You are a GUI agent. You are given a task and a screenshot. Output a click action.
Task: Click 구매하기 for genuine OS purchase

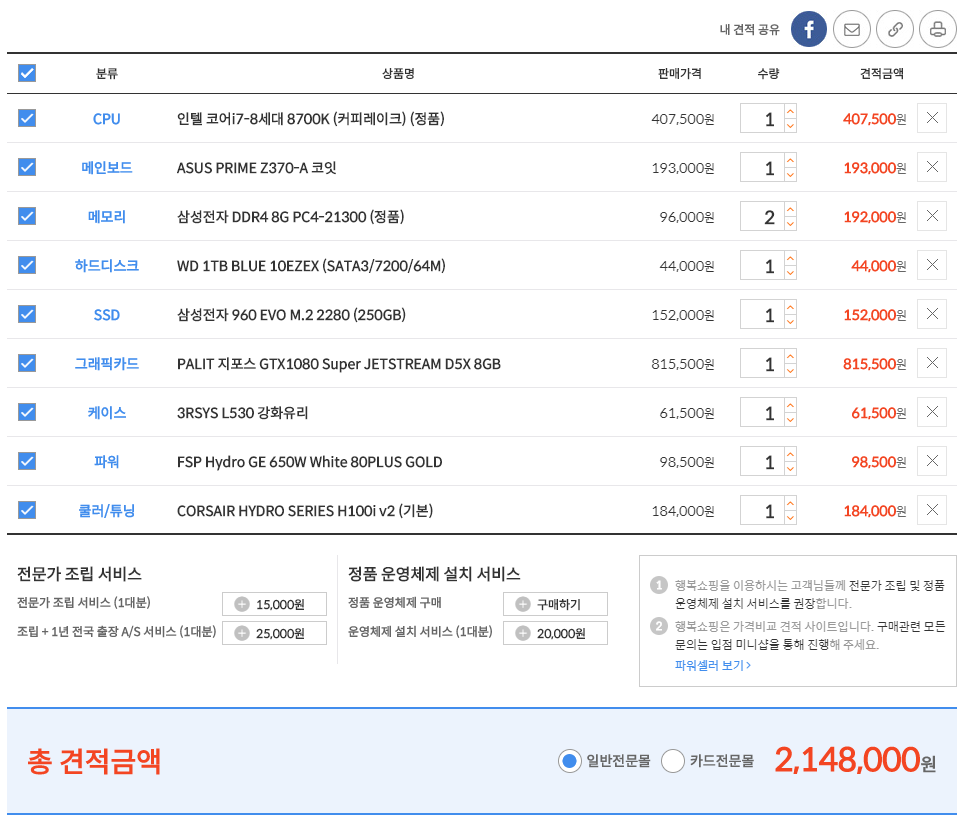coord(555,604)
